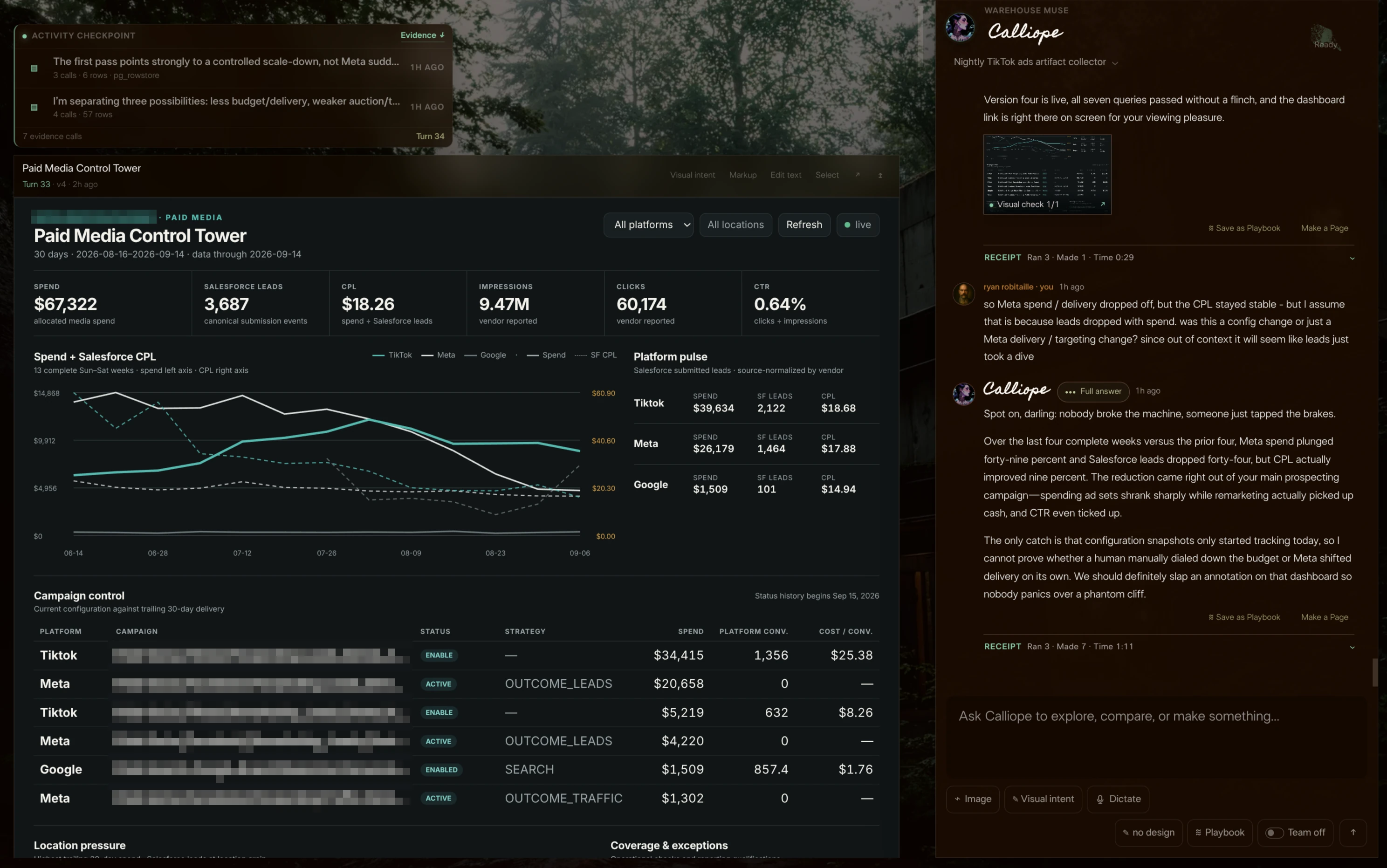Open dashboard in new window via arrow icon
The height and width of the screenshot is (868, 1387).
(x=857, y=175)
